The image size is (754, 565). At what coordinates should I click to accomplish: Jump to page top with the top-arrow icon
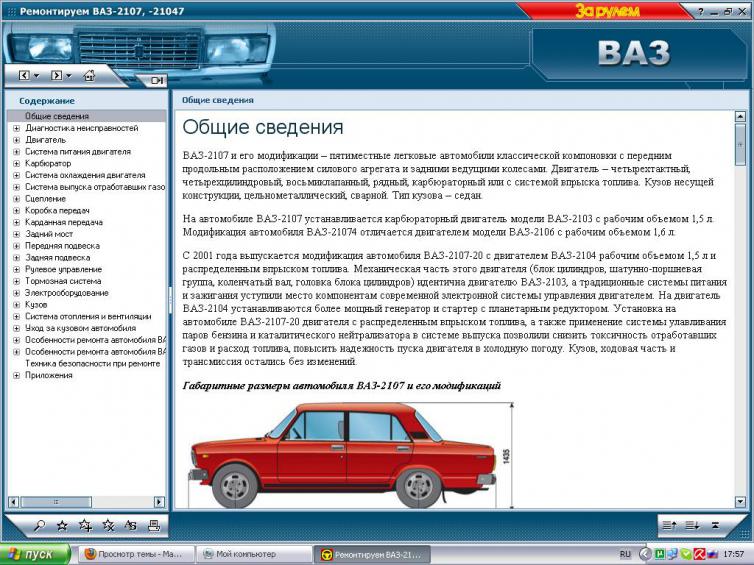click(716, 526)
